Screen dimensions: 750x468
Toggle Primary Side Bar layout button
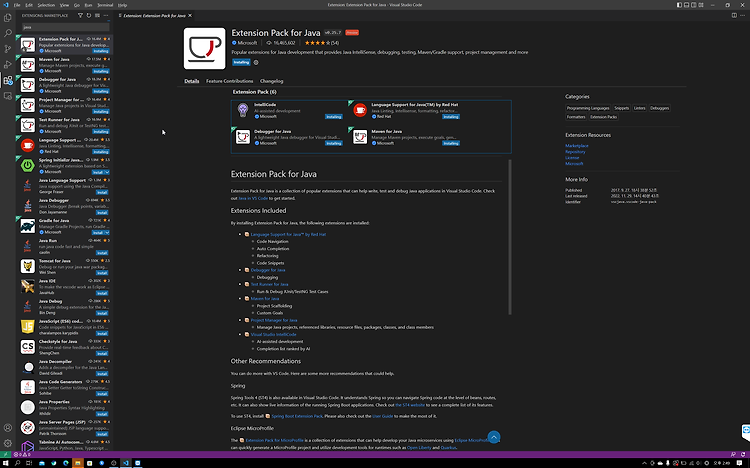[679, 5]
